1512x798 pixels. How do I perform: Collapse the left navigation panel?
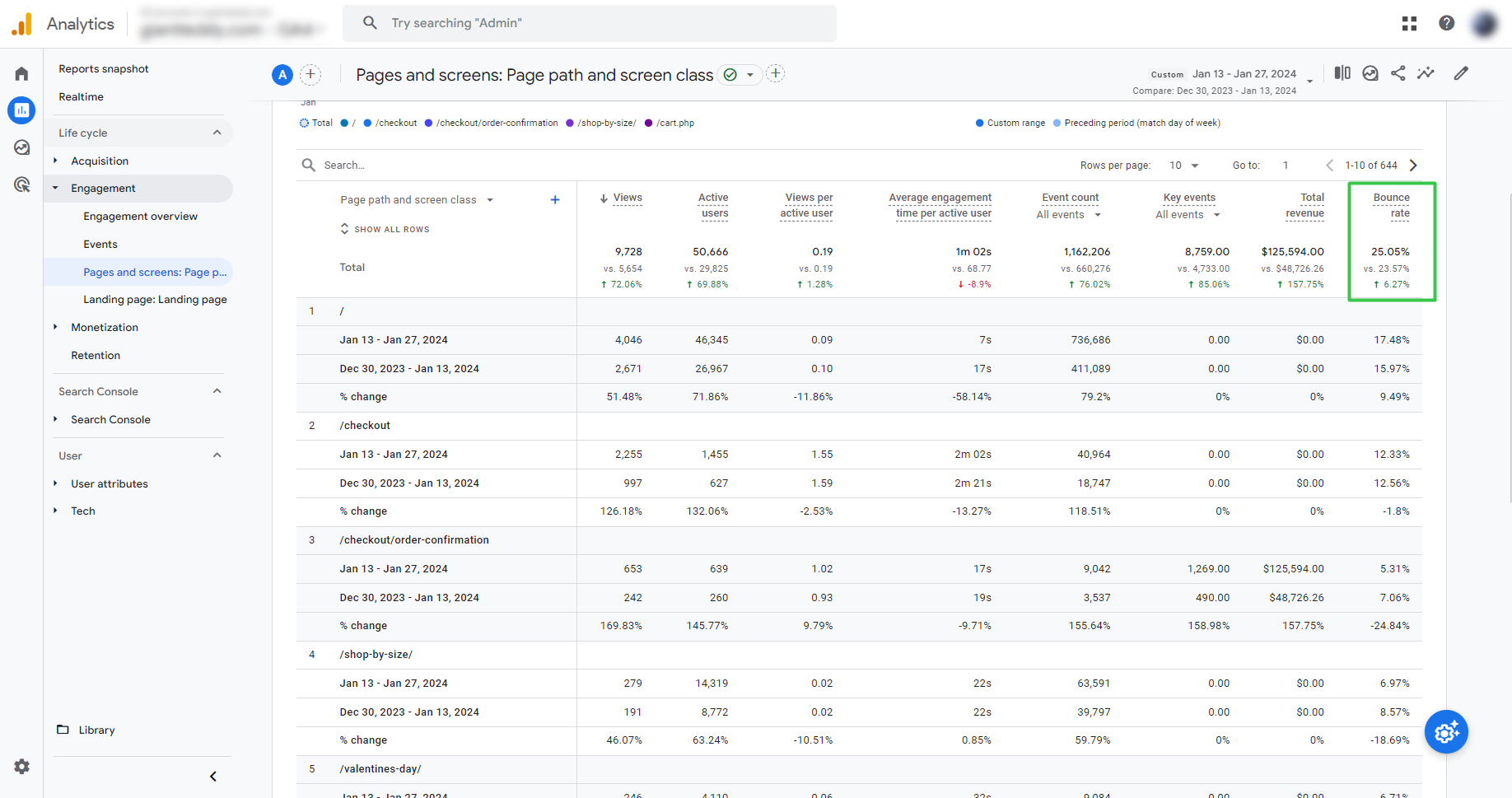(213, 777)
